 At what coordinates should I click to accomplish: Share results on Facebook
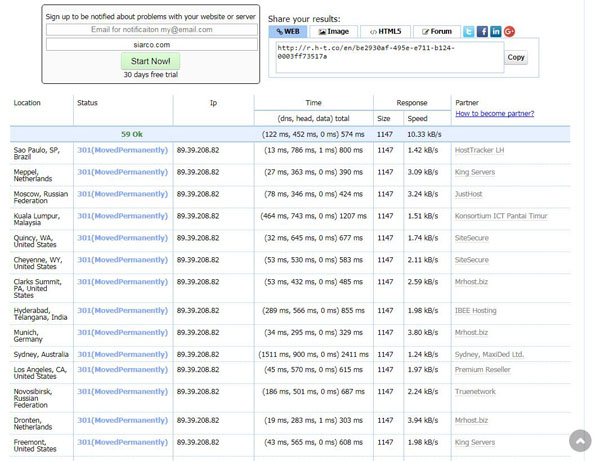click(482, 31)
